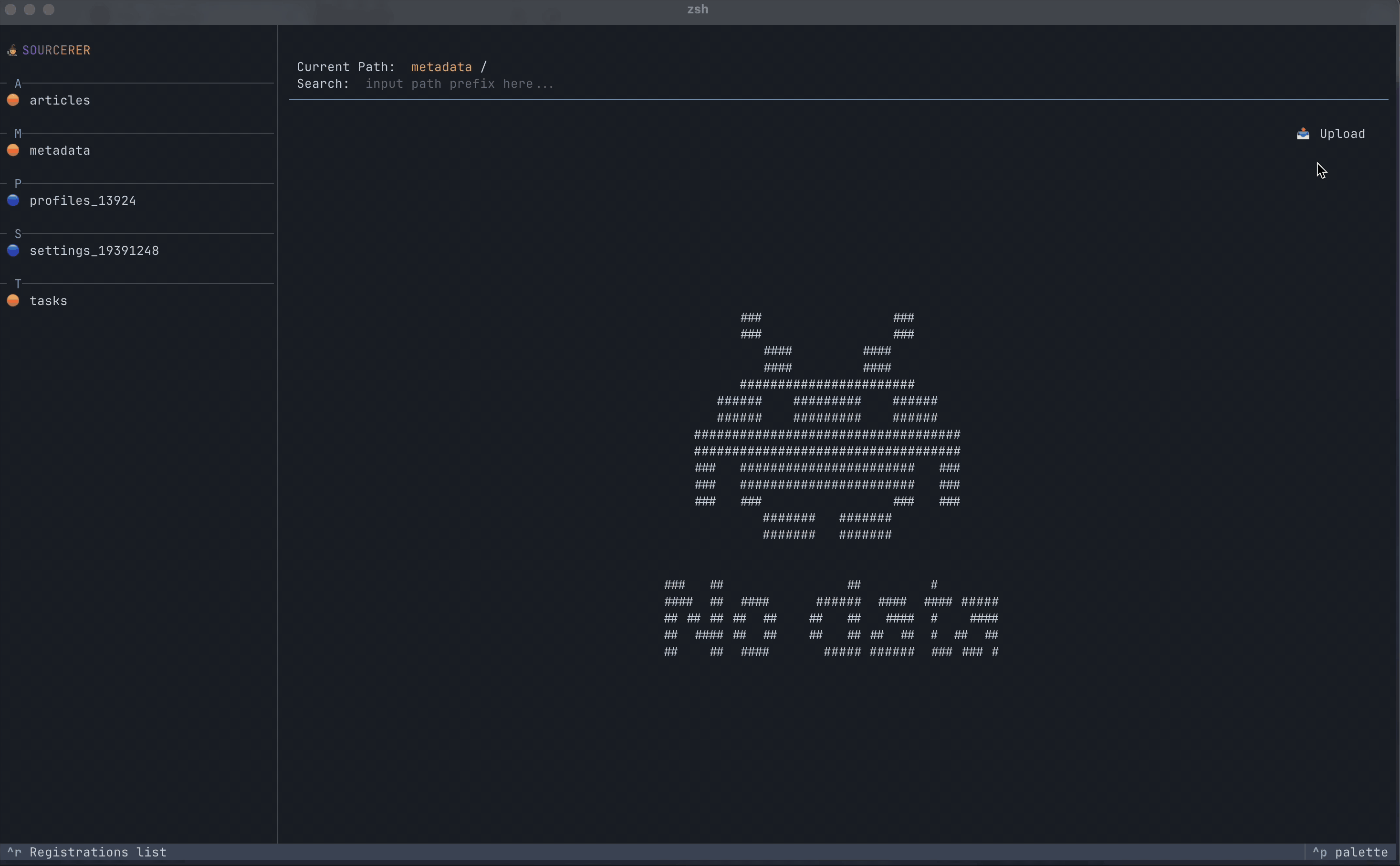Click the Sourcerer wizard logo icon
The width and height of the screenshot is (1400, 866).
[x=12, y=50]
